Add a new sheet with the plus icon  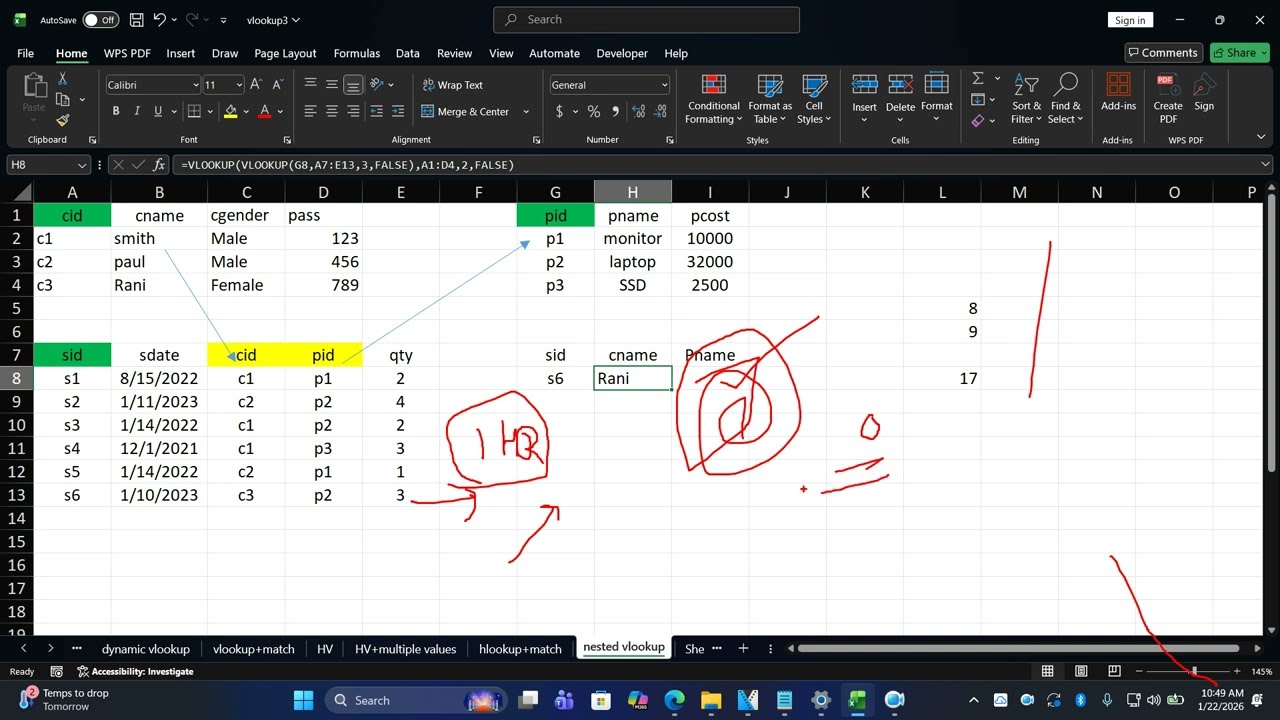point(743,648)
